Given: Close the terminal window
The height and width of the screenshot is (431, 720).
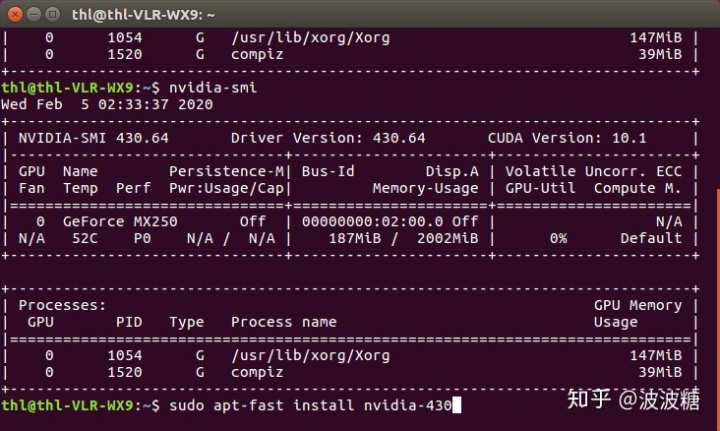Looking at the screenshot, I should pyautogui.click(x=15, y=15).
